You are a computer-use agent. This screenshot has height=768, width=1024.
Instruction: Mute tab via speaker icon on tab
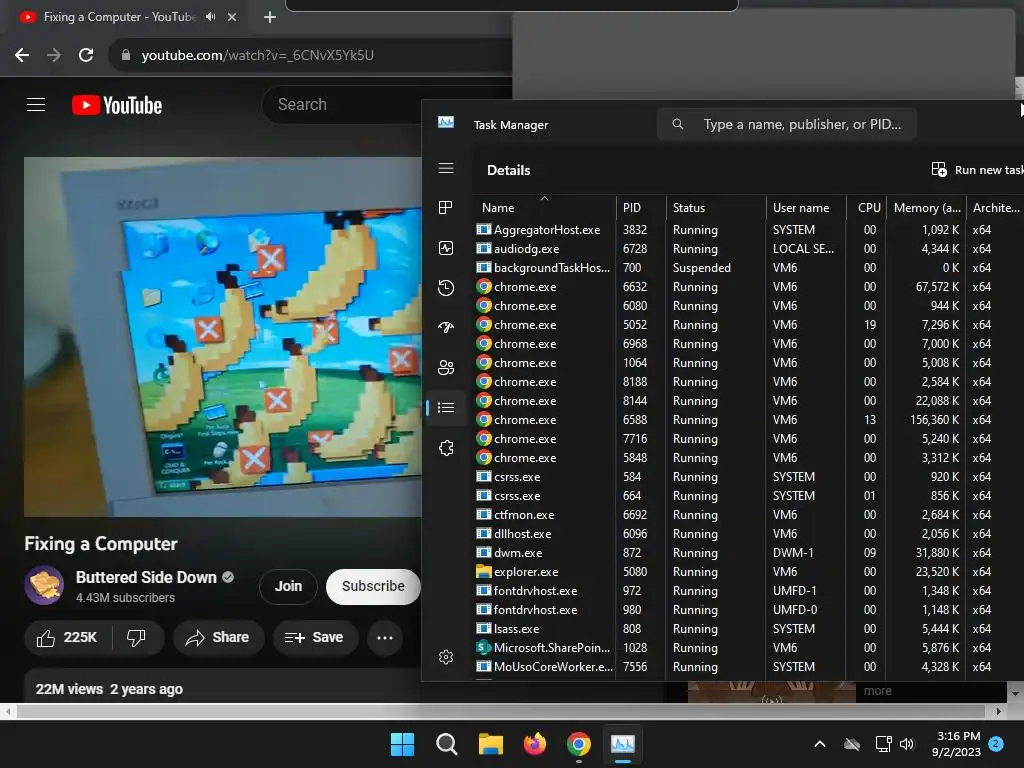pos(210,17)
